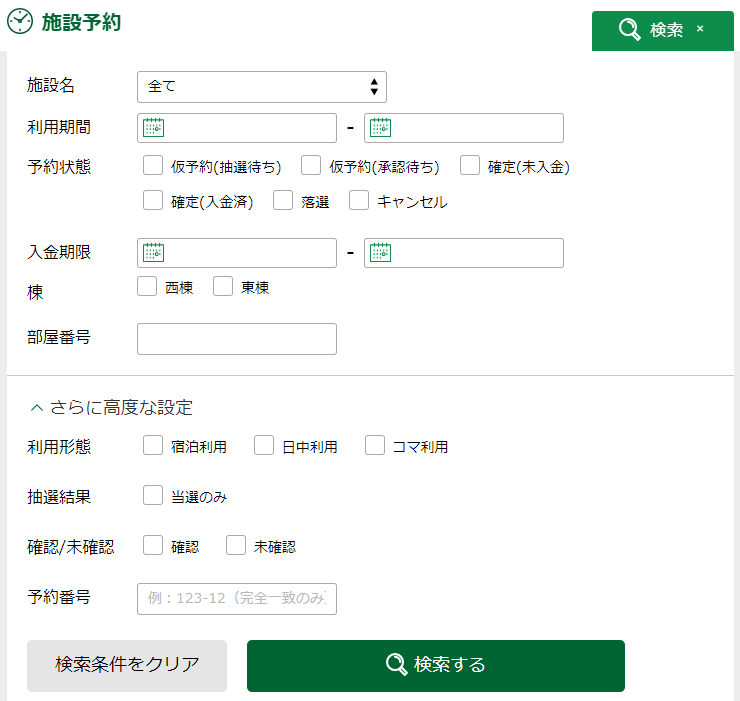
Task: Open calendar for 入金期限 end date
Action: pyautogui.click(x=381, y=253)
